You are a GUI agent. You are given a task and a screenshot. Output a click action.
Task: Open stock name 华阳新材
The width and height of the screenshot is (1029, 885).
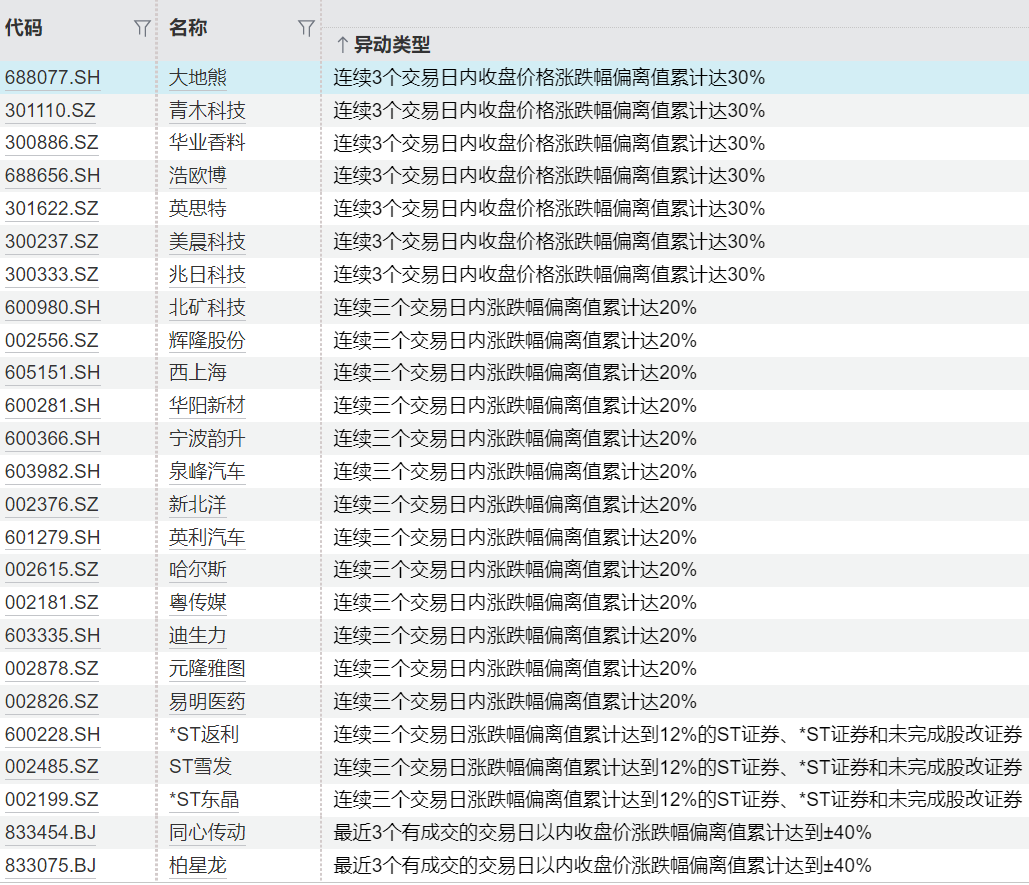point(207,405)
